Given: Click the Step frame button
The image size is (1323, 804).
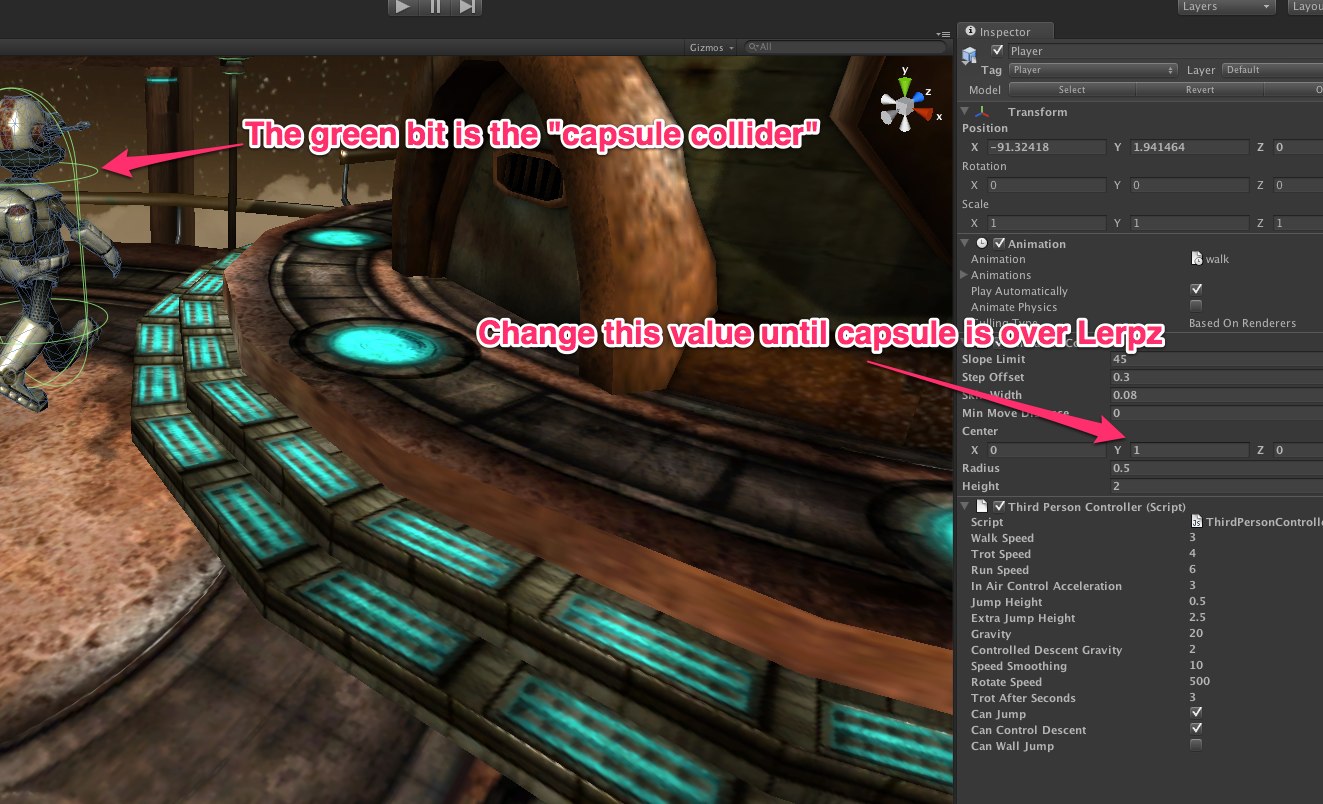Looking at the screenshot, I should click(467, 7).
